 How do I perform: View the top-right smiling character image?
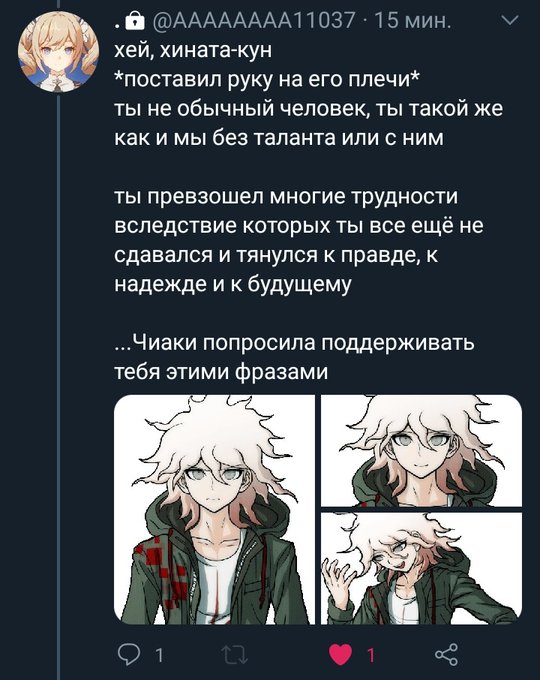pos(421,450)
